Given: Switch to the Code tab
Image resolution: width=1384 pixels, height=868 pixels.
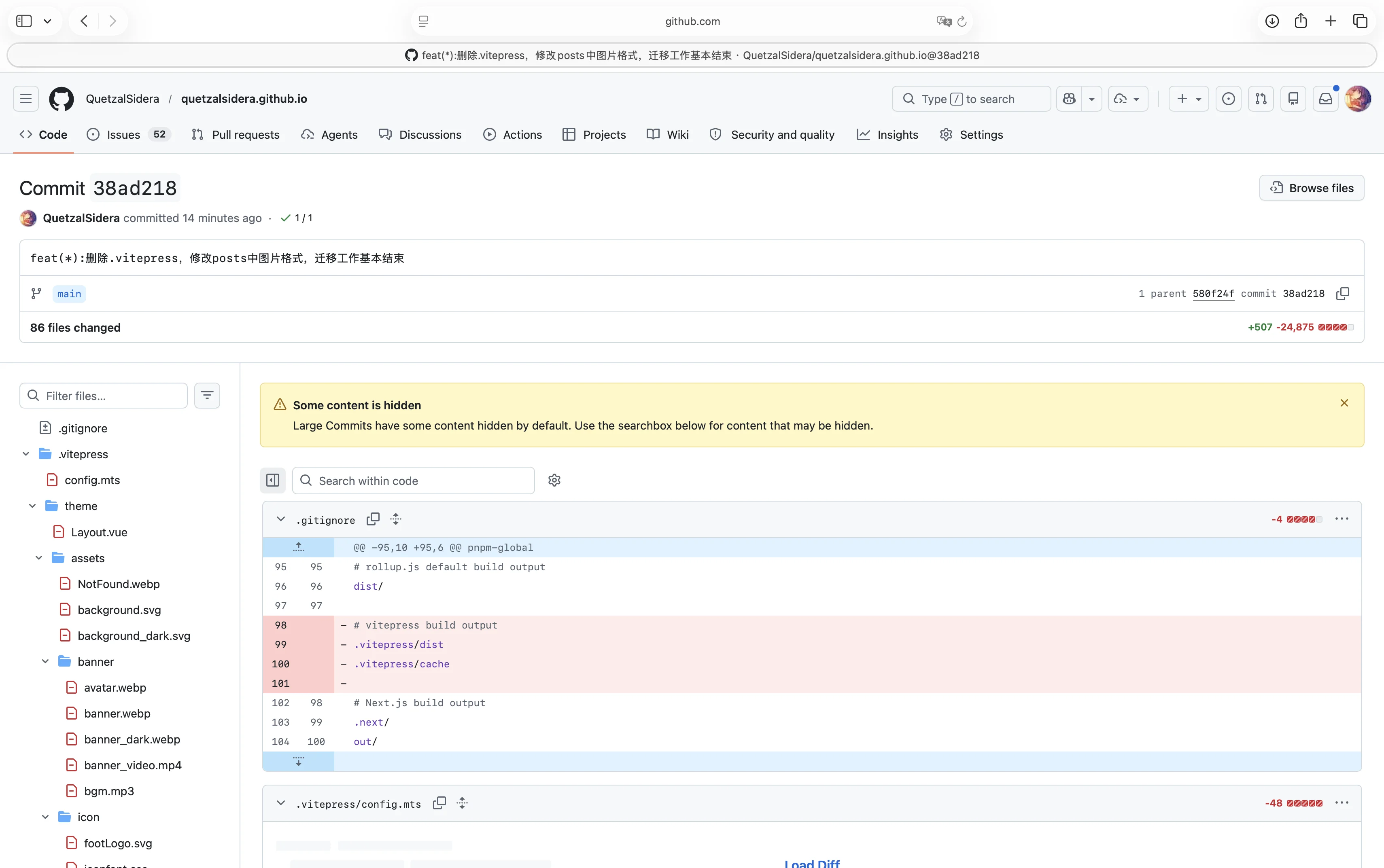Looking at the screenshot, I should (44, 134).
